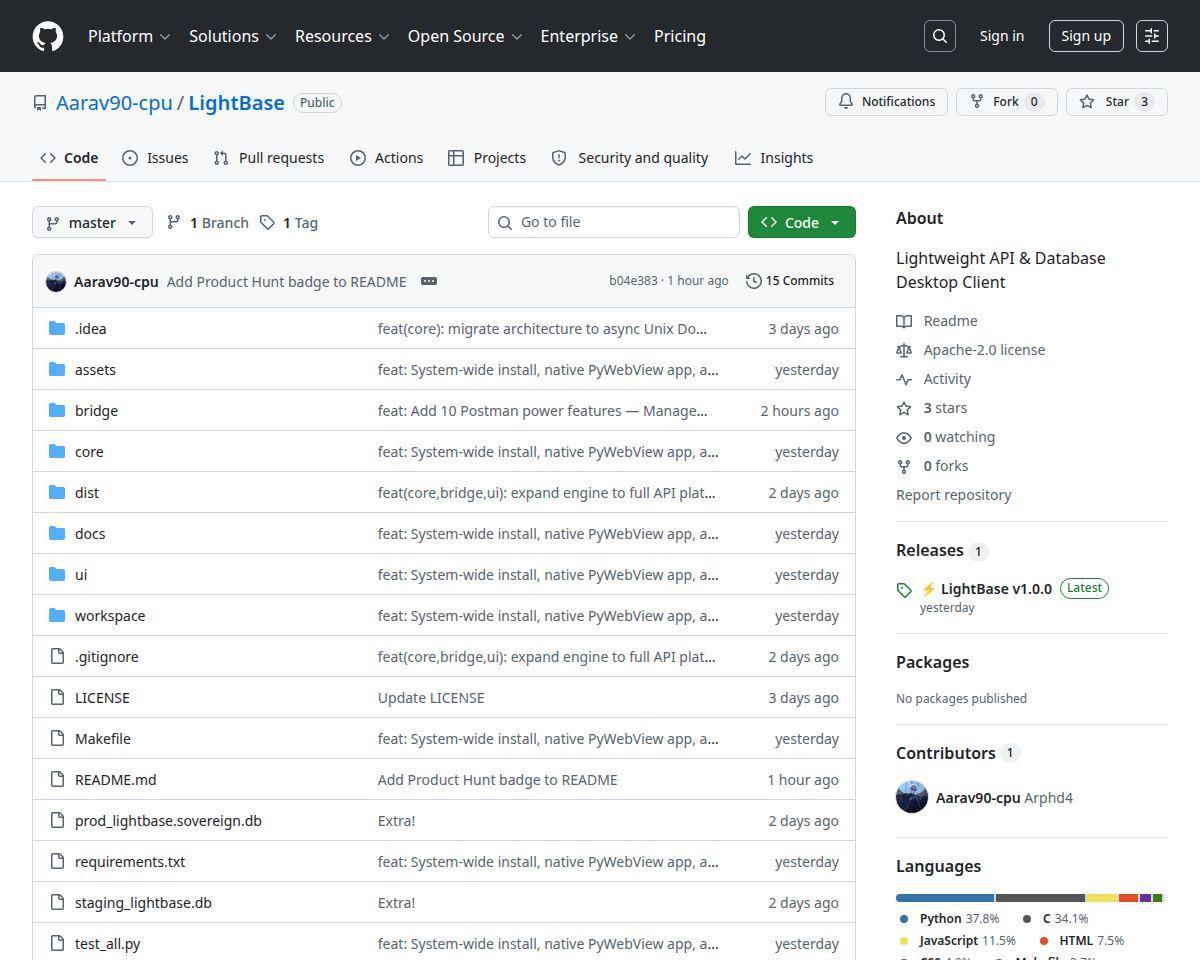This screenshot has height=960, width=1200.
Task: Click the .gitignore file icon
Action: click(x=57, y=657)
